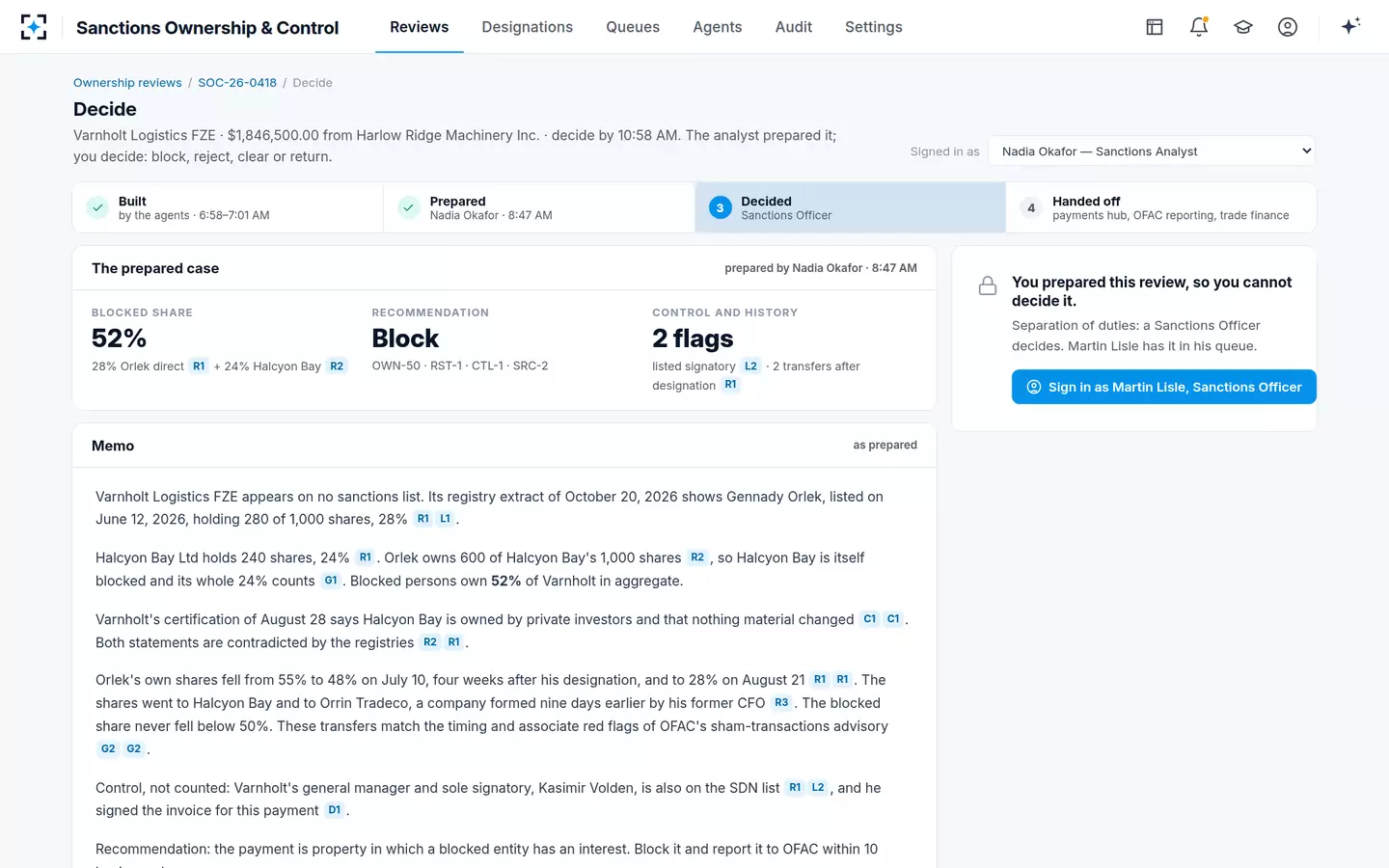Open R2 citation after 'Halcyon Bay's 1,000 shares'
This screenshot has width=1389, height=868.
click(x=697, y=557)
